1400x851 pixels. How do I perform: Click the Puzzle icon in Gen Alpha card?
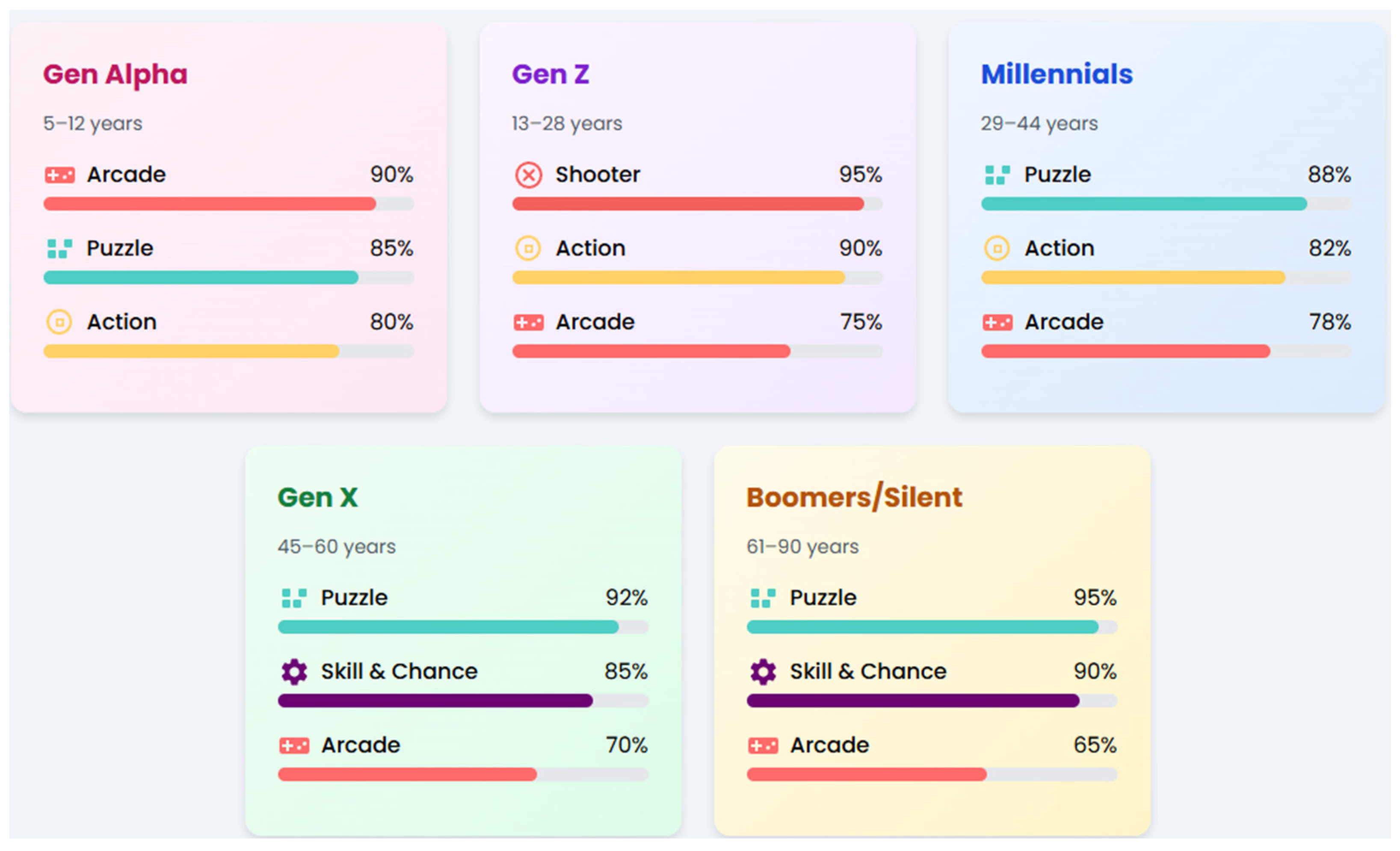point(59,249)
